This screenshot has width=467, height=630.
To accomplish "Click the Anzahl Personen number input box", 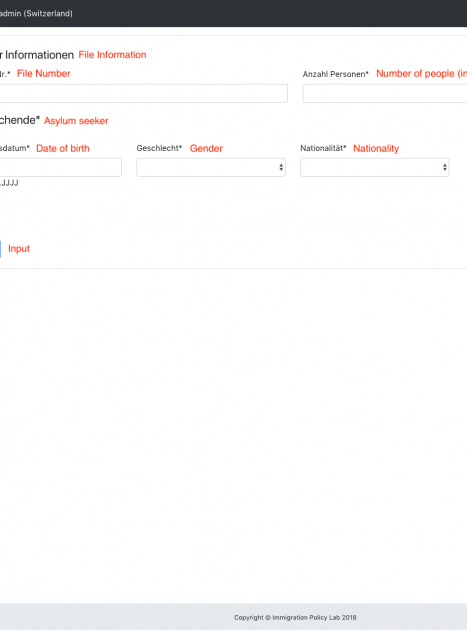I will click(385, 93).
